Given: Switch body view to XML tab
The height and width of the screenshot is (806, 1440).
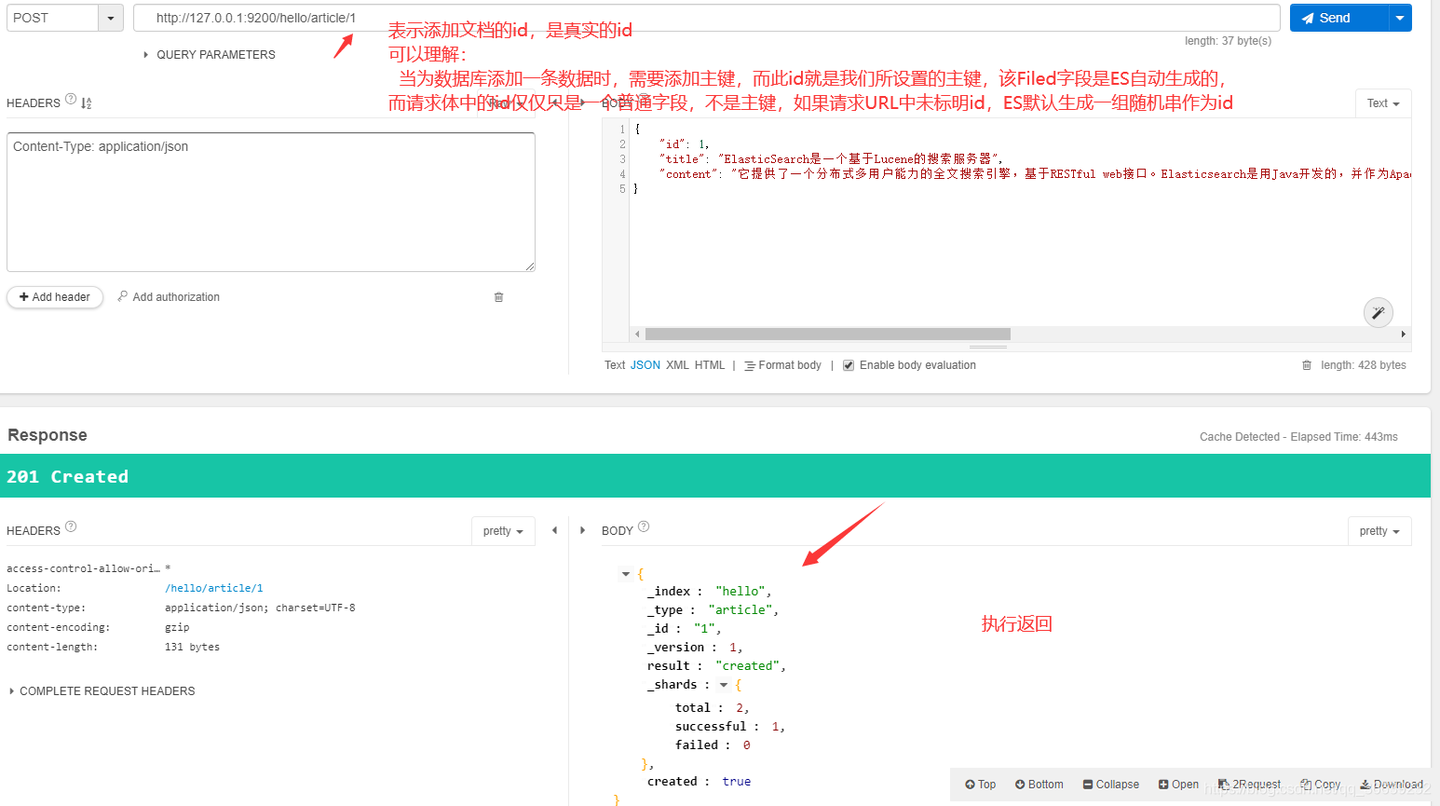Looking at the screenshot, I should click(x=677, y=365).
